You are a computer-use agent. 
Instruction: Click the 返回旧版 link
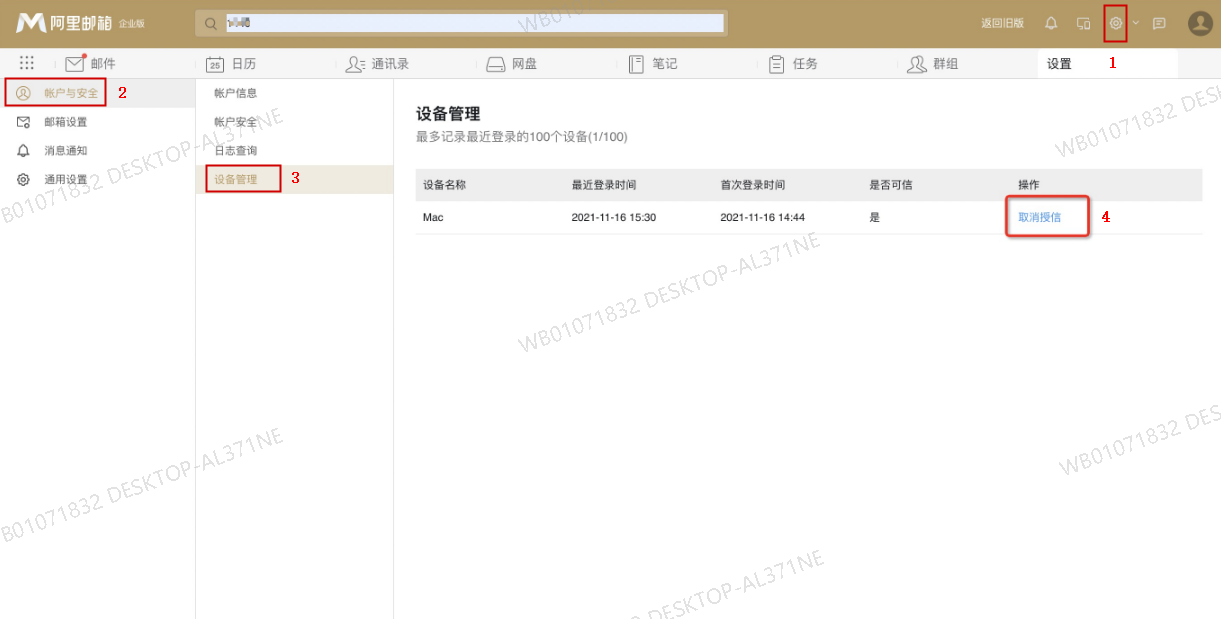(x=1001, y=23)
